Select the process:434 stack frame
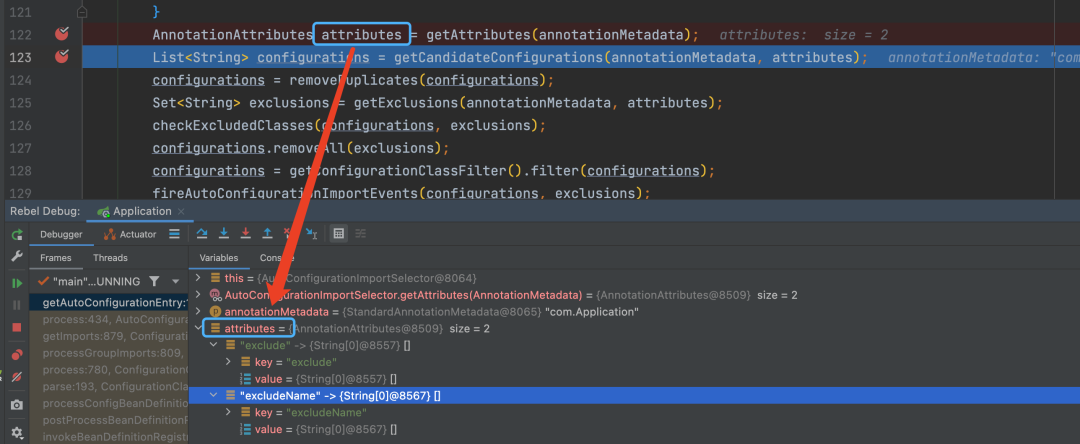This screenshot has height=444, width=1080. [109, 319]
